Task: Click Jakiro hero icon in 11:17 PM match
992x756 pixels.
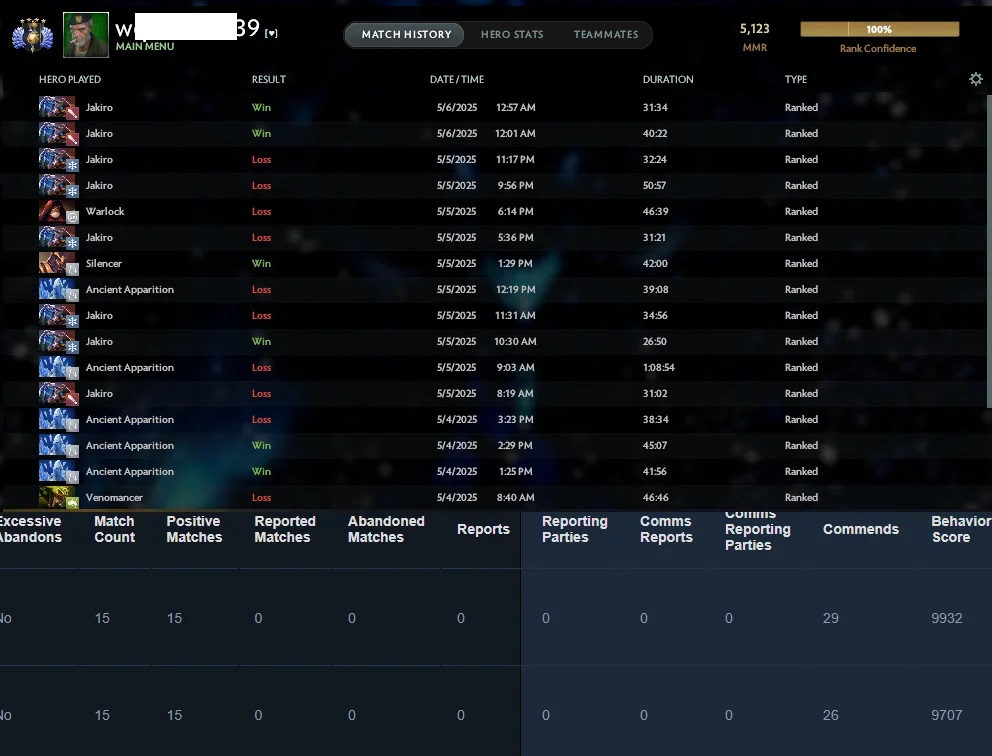Action: (x=58, y=159)
